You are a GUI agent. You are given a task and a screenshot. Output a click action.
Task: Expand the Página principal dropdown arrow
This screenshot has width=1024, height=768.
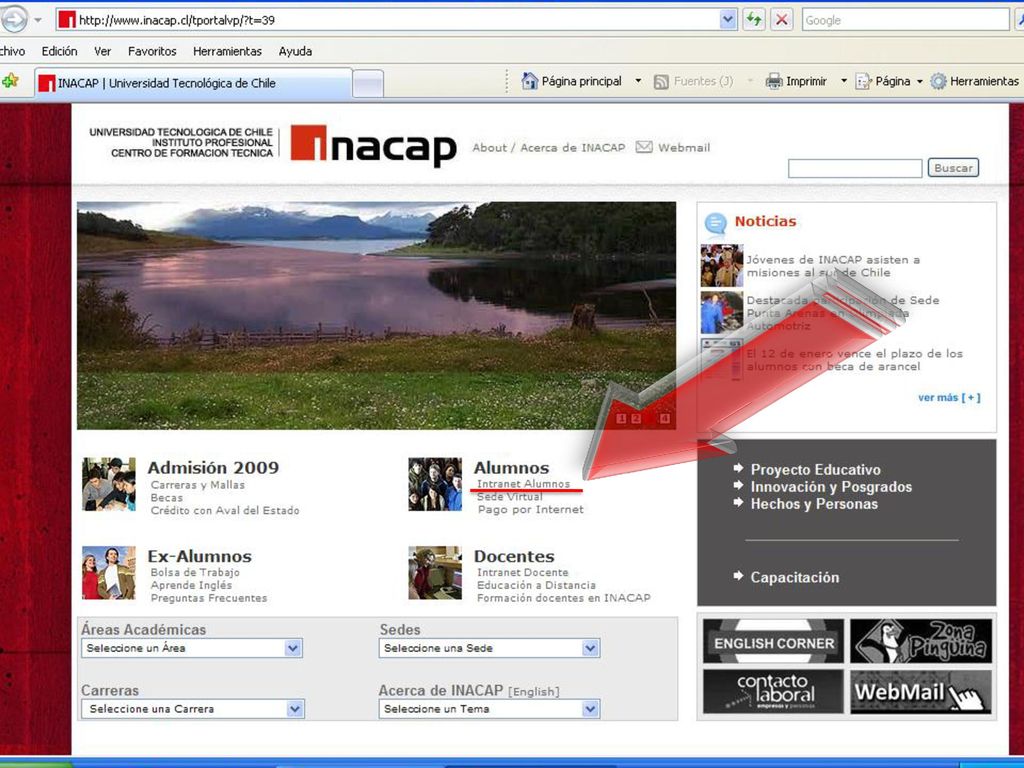[x=638, y=81]
